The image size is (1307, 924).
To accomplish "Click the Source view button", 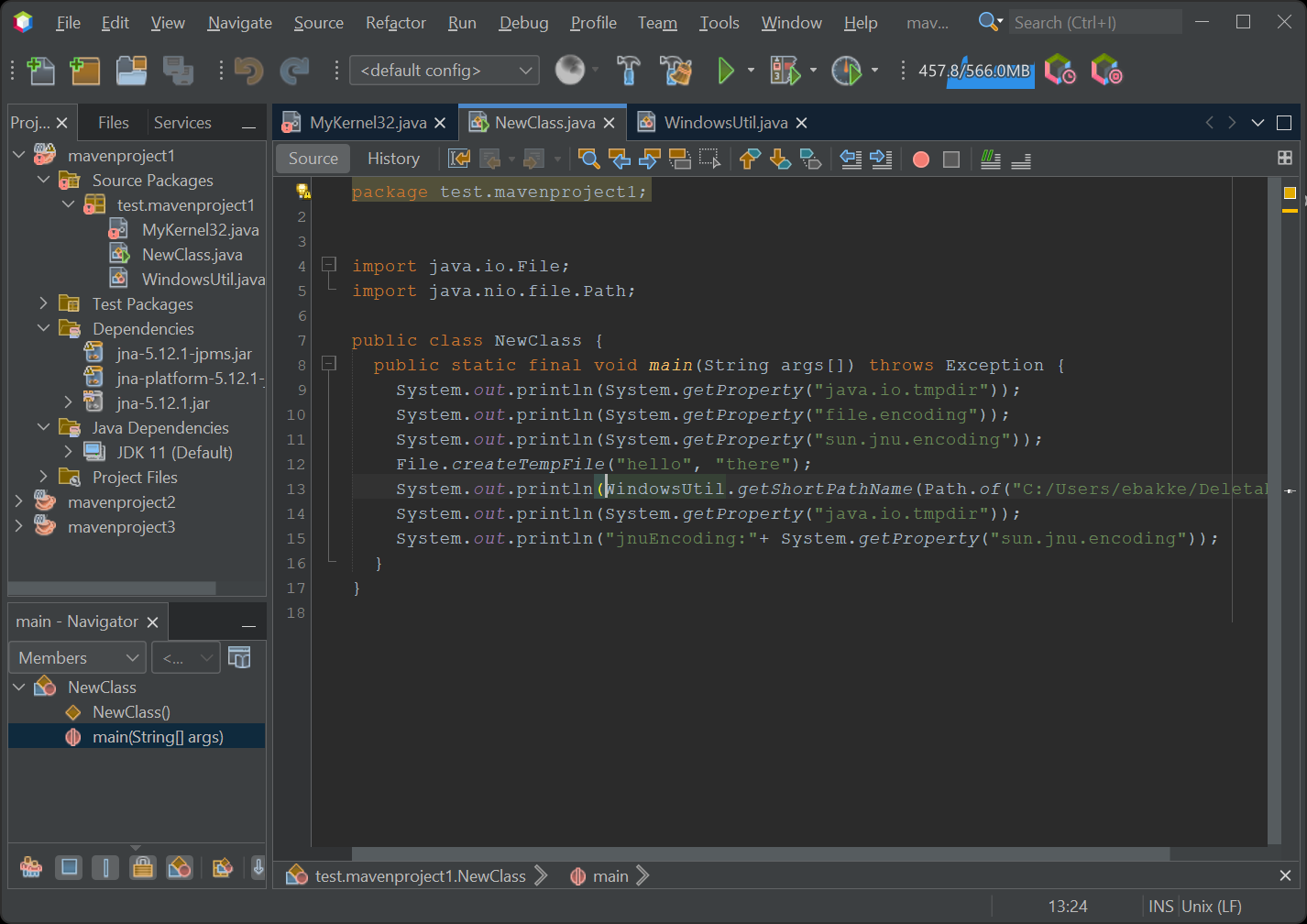I will (313, 159).
